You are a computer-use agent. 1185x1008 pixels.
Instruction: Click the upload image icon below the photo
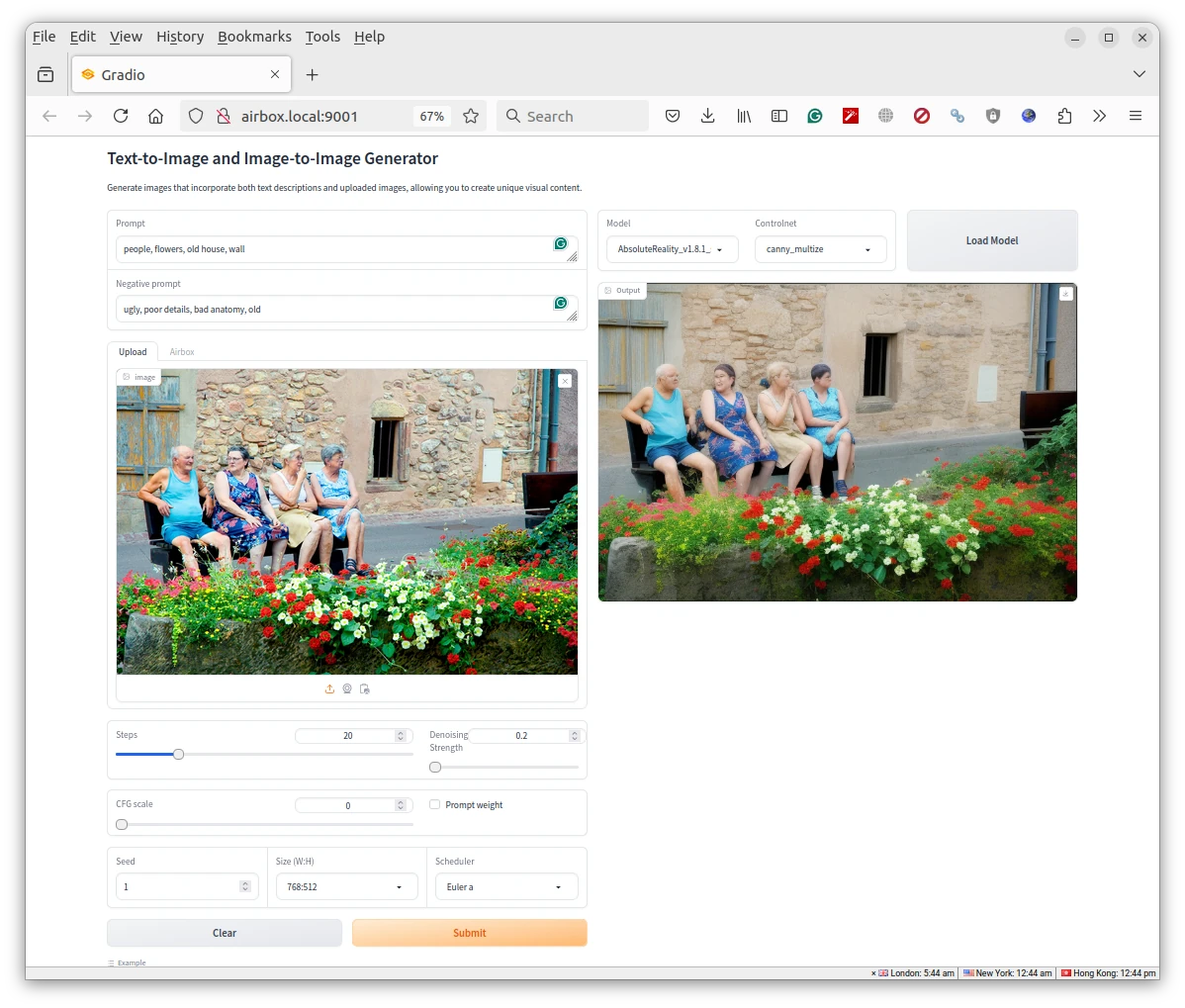click(x=329, y=689)
